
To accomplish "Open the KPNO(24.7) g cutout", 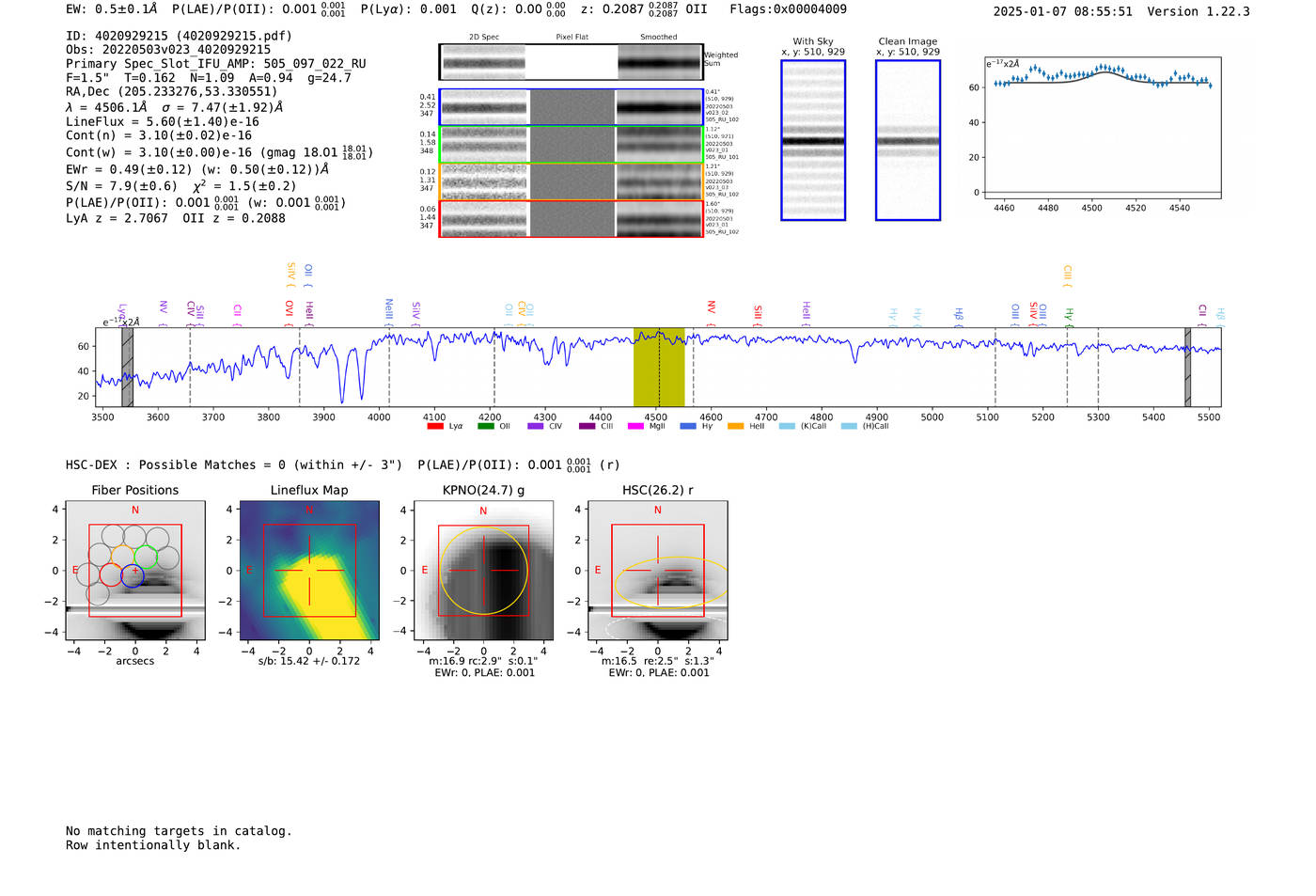I will [483, 571].
